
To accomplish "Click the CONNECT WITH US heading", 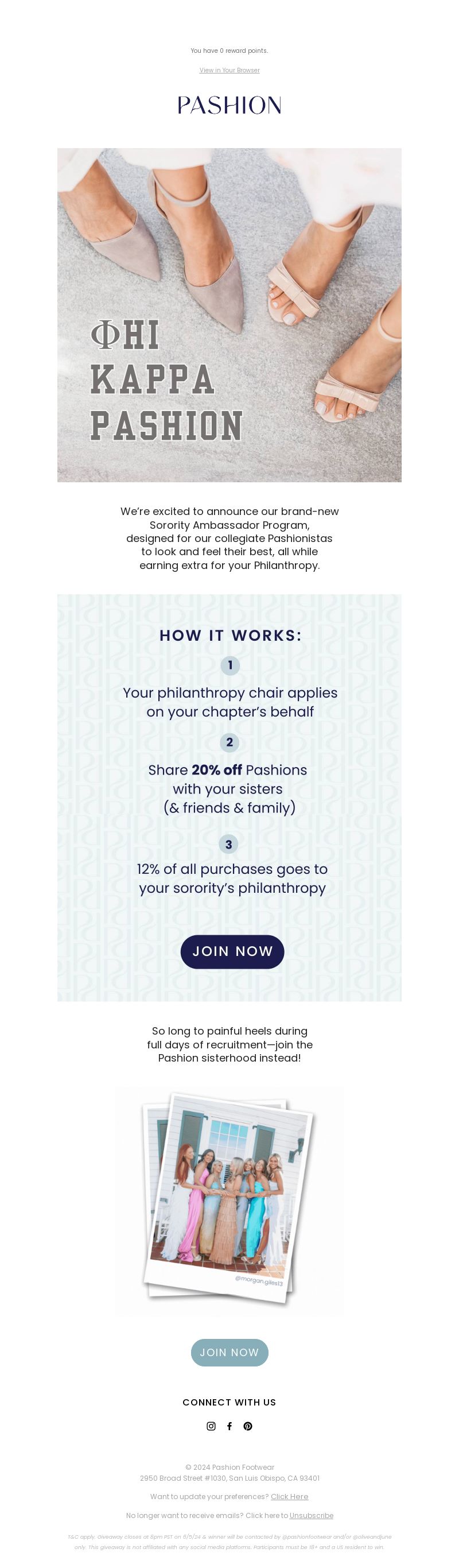I will pos(229,1402).
